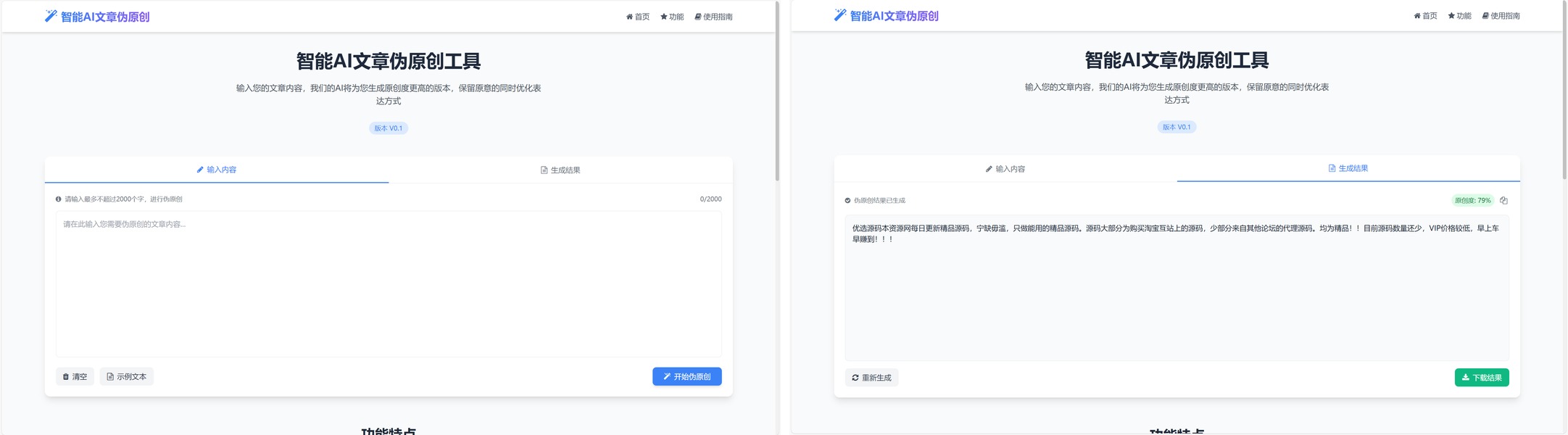
Task: Click the magic wand logo in left window
Action: click(x=51, y=16)
